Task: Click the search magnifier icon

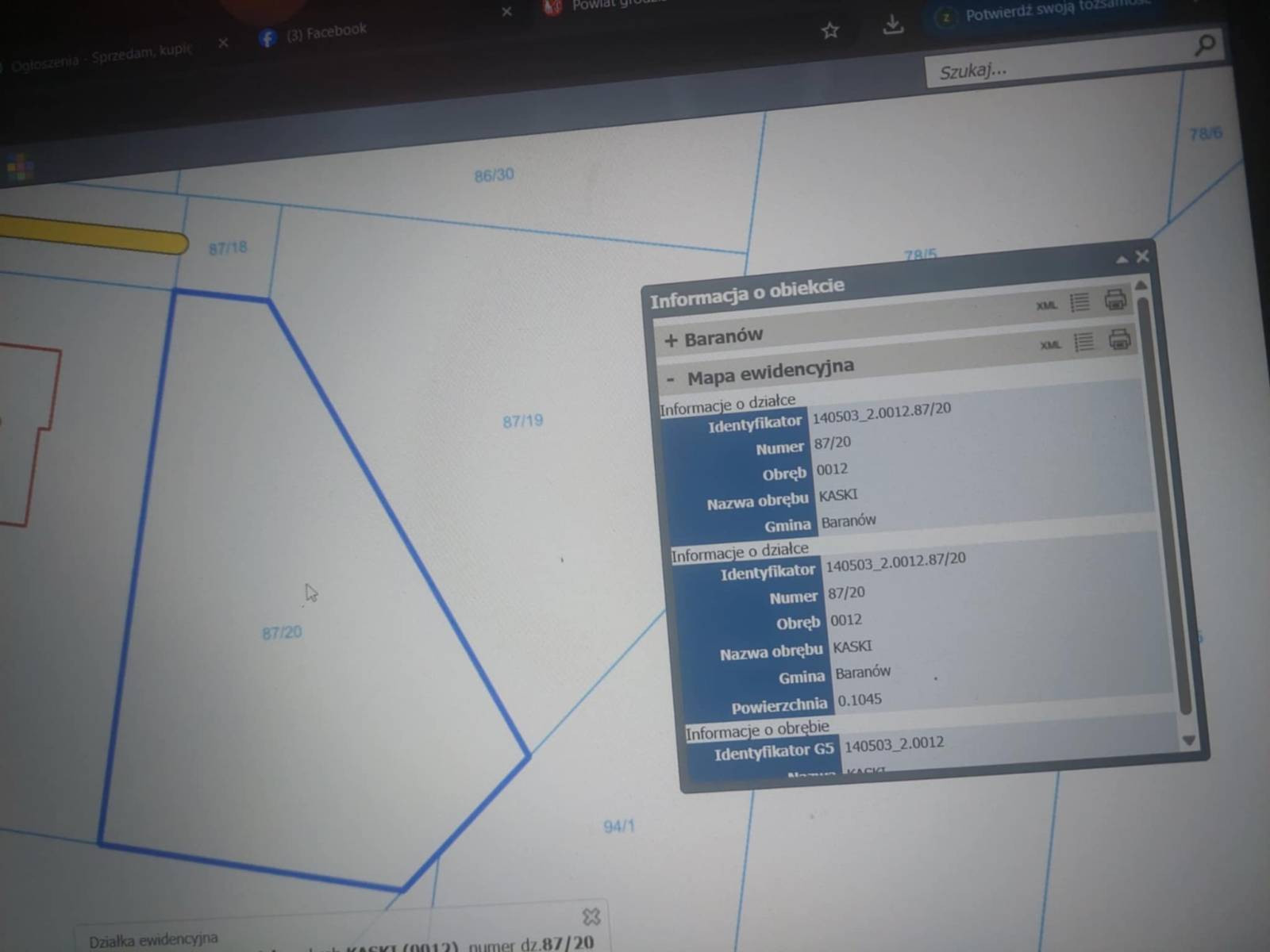Action: 1205,45
